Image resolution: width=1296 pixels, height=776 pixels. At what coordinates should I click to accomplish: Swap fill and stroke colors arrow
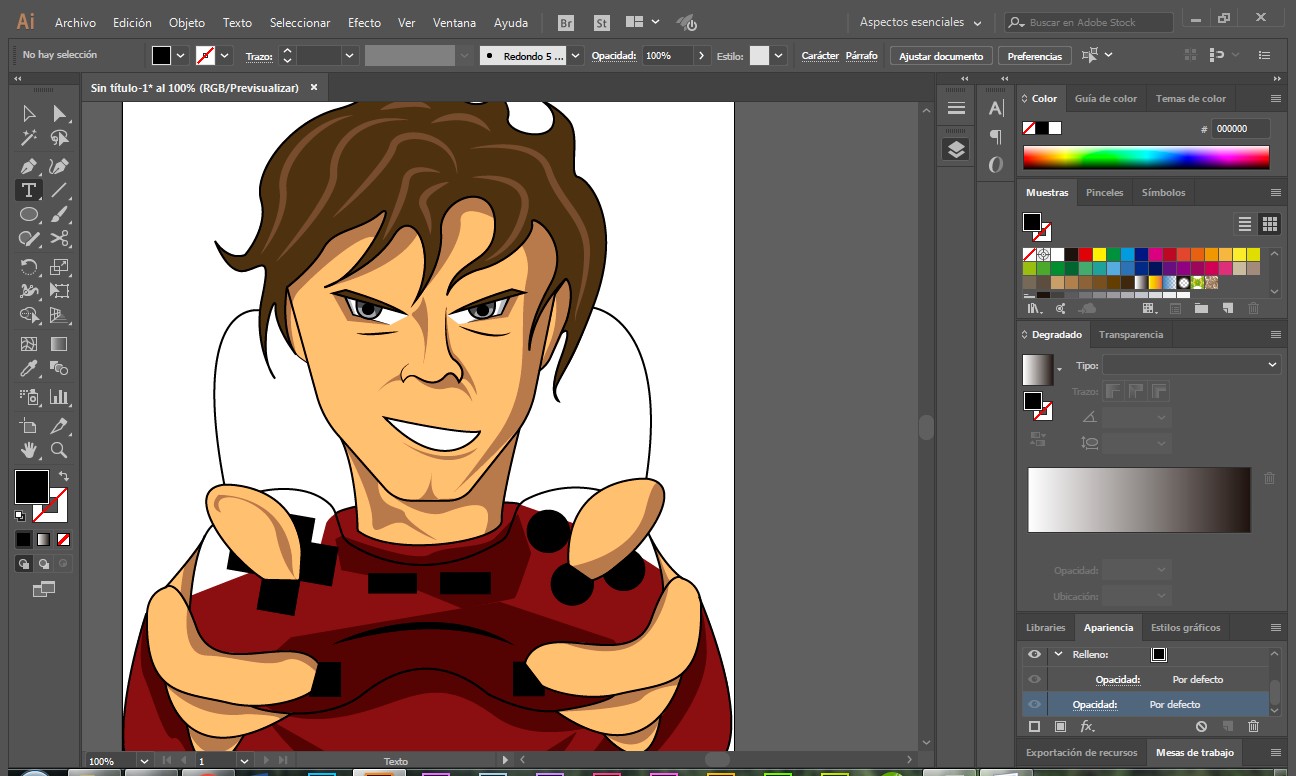[x=64, y=476]
